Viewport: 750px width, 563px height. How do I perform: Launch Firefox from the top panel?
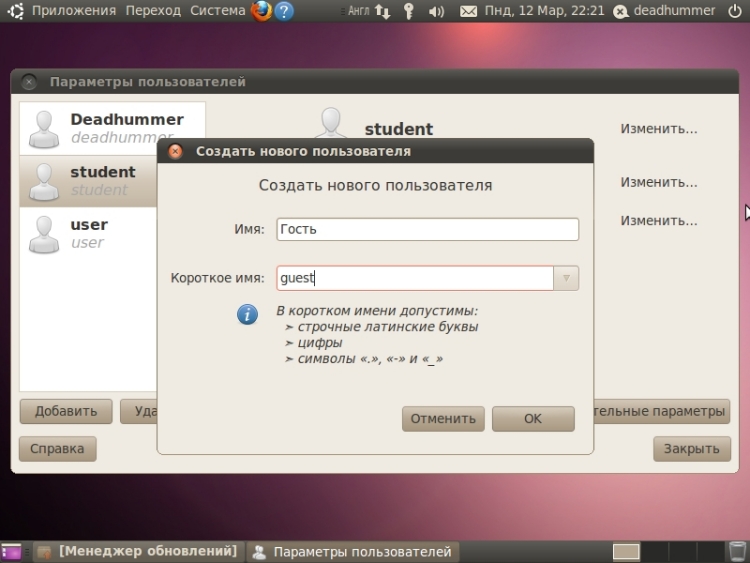tap(261, 11)
